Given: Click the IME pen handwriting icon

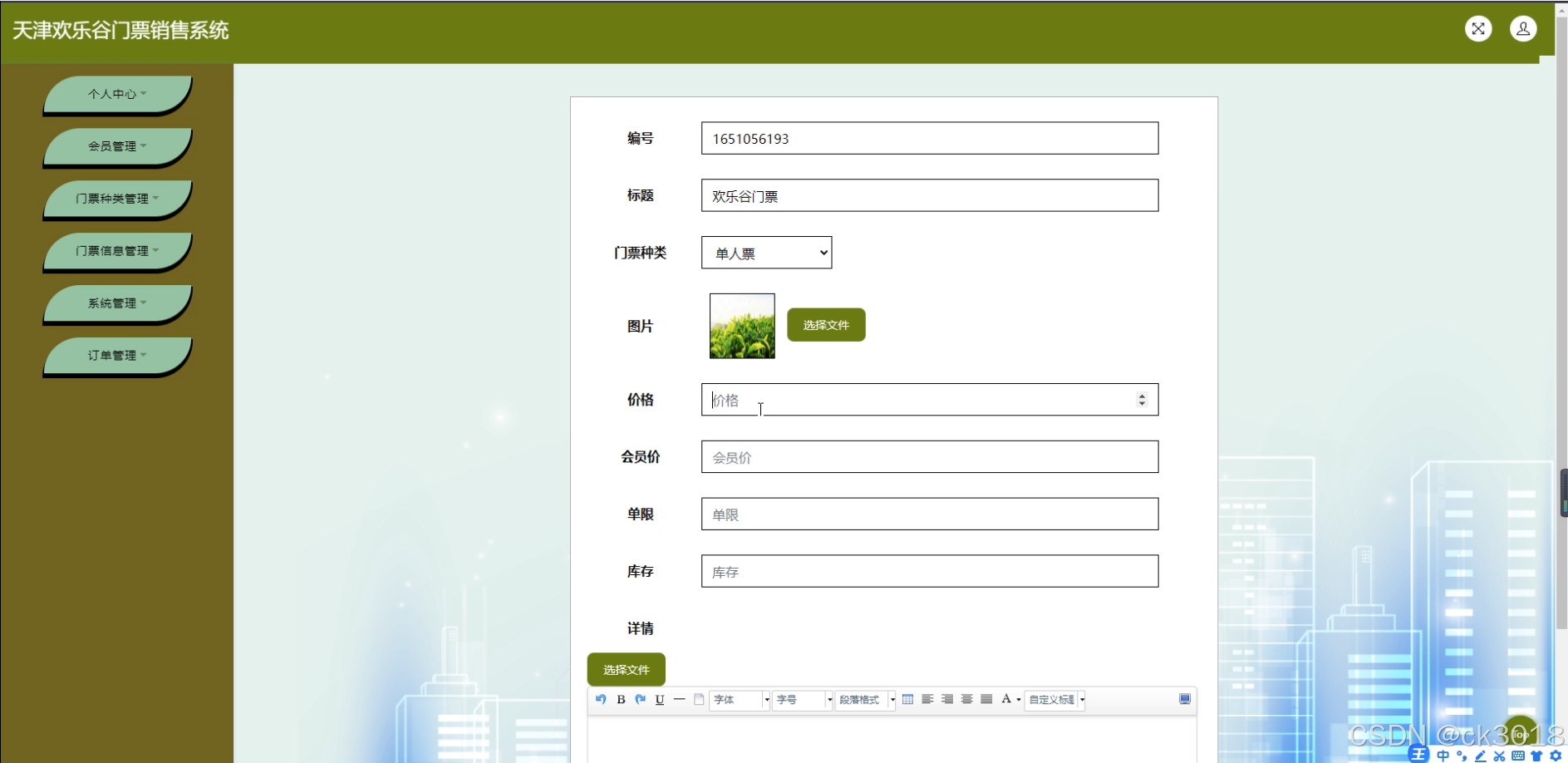Looking at the screenshot, I should coord(1481,756).
